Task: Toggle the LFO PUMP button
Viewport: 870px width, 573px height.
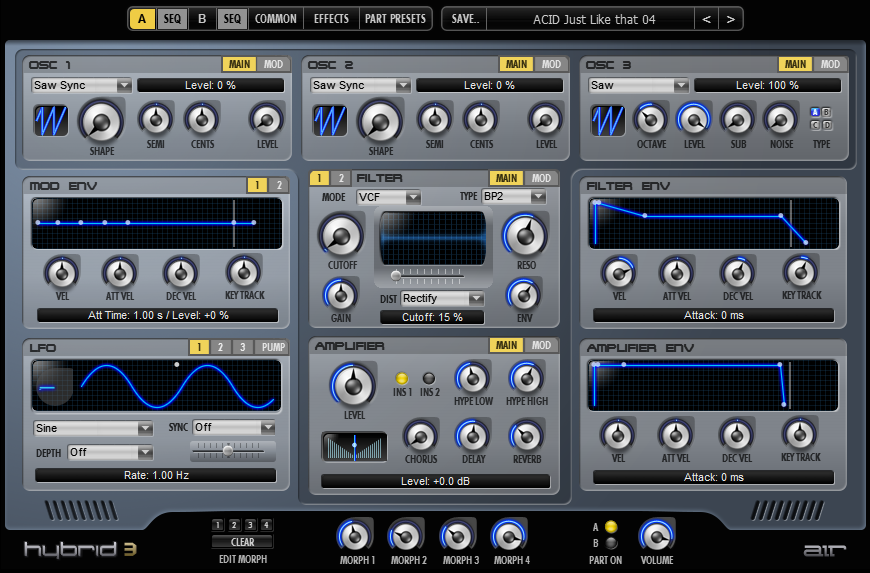Action: [273, 347]
